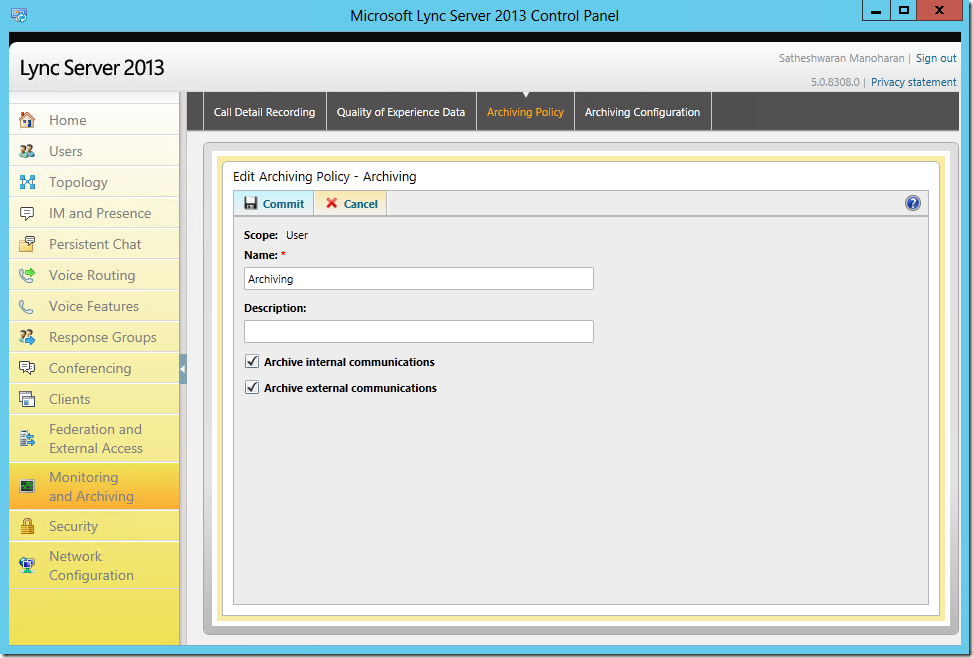The width and height of the screenshot is (973, 658).
Task: Uncheck Archive internal communications
Action: tap(251, 361)
